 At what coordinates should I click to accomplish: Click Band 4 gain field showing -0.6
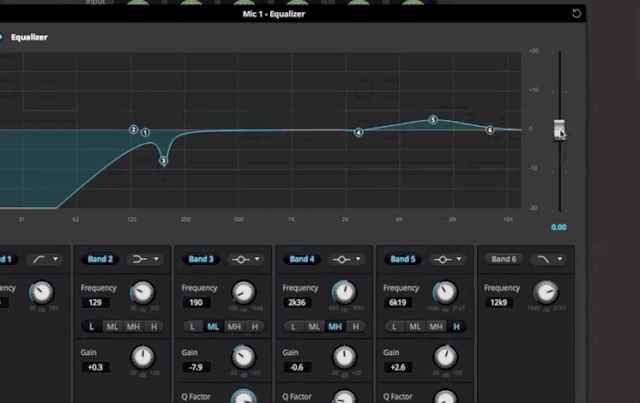pos(297,367)
